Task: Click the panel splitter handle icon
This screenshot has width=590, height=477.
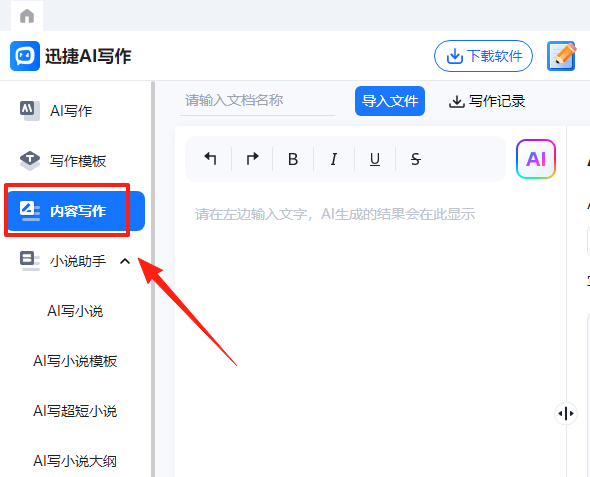Action: point(566,413)
